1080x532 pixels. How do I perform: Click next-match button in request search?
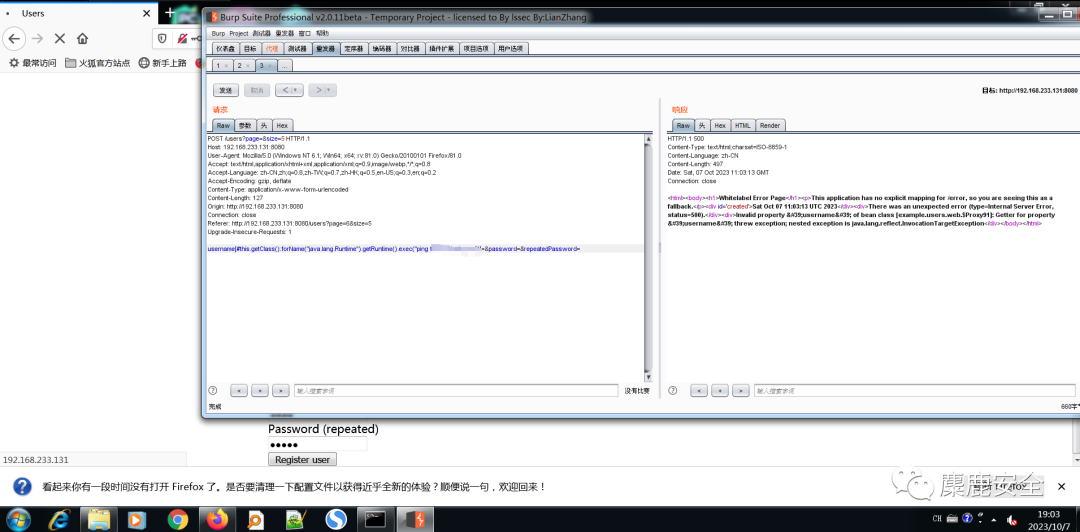(280, 391)
